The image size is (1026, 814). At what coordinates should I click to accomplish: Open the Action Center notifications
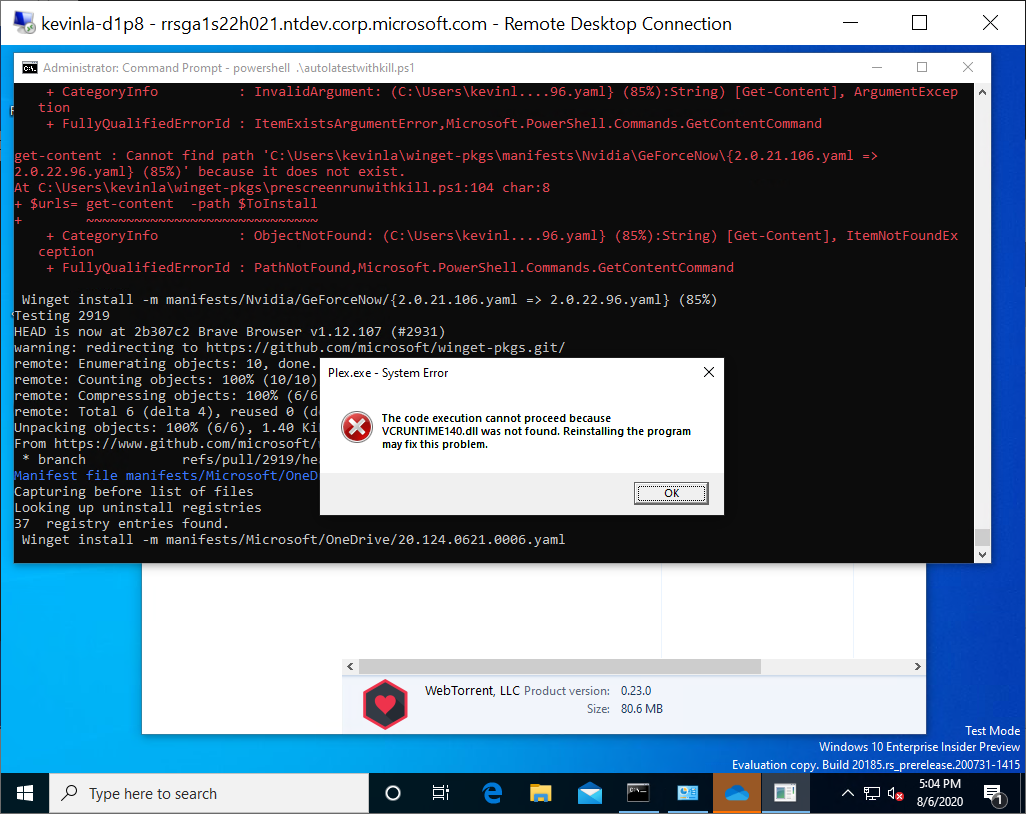click(x=995, y=794)
